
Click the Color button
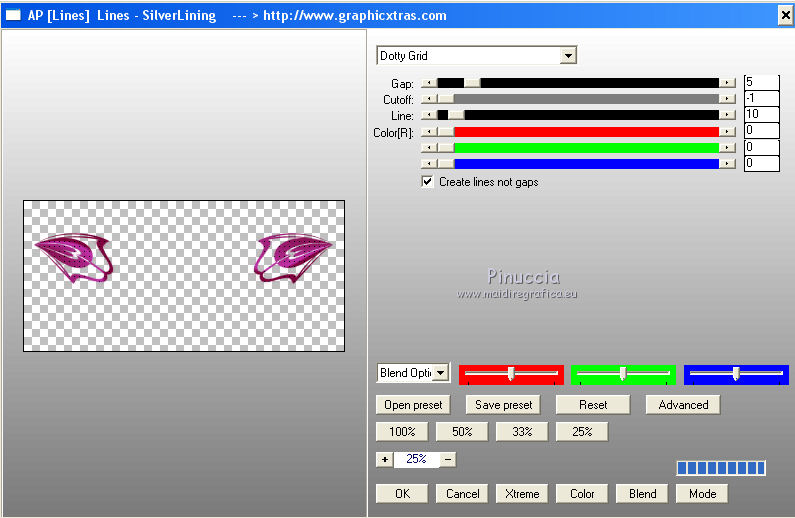(582, 494)
